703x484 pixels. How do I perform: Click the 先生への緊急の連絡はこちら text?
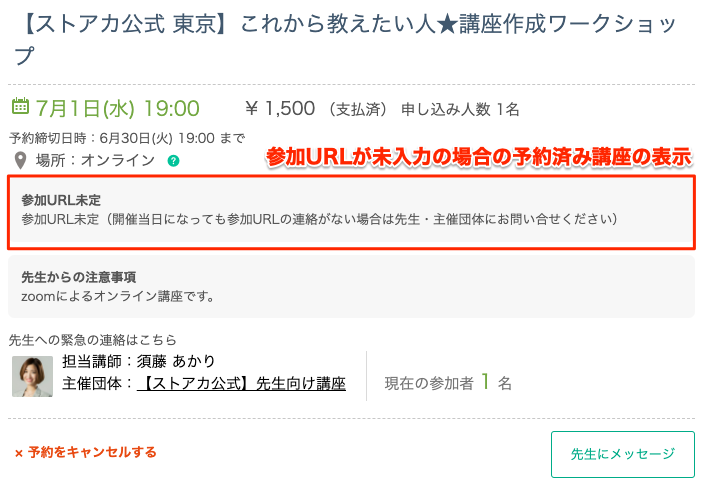pyautogui.click(x=93, y=340)
